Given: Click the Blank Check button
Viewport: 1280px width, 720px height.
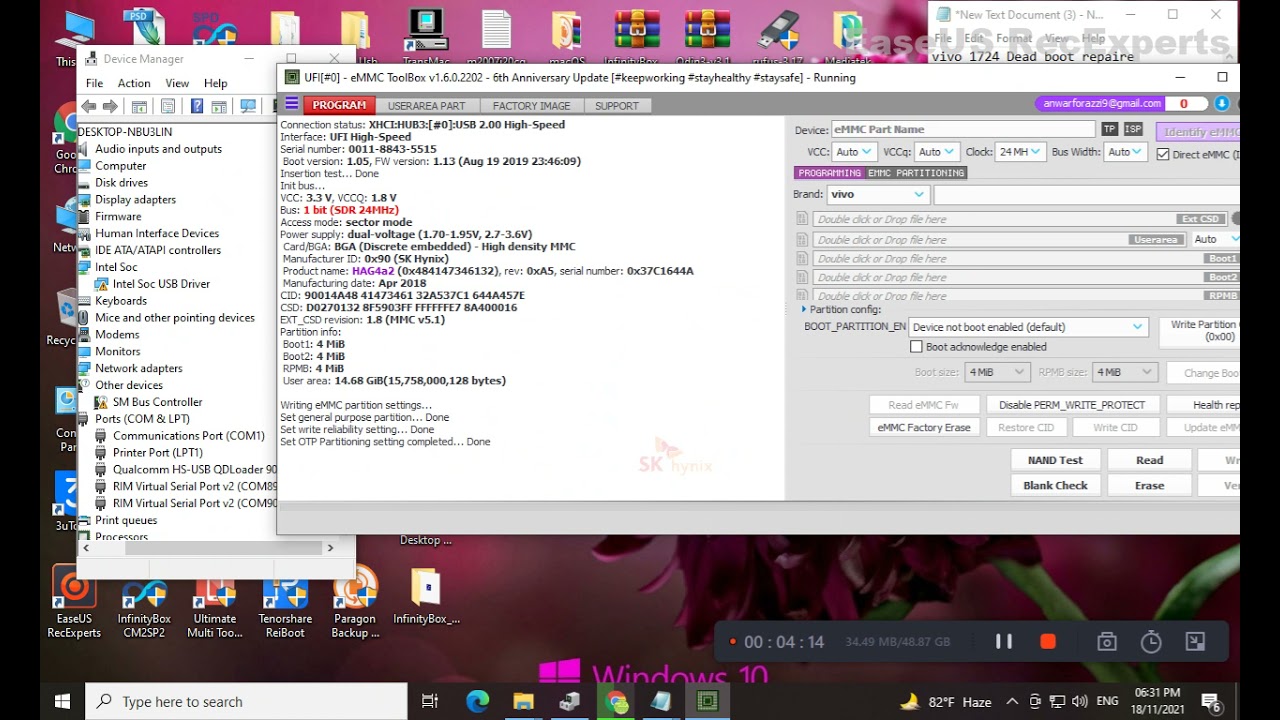Looking at the screenshot, I should (1055, 485).
